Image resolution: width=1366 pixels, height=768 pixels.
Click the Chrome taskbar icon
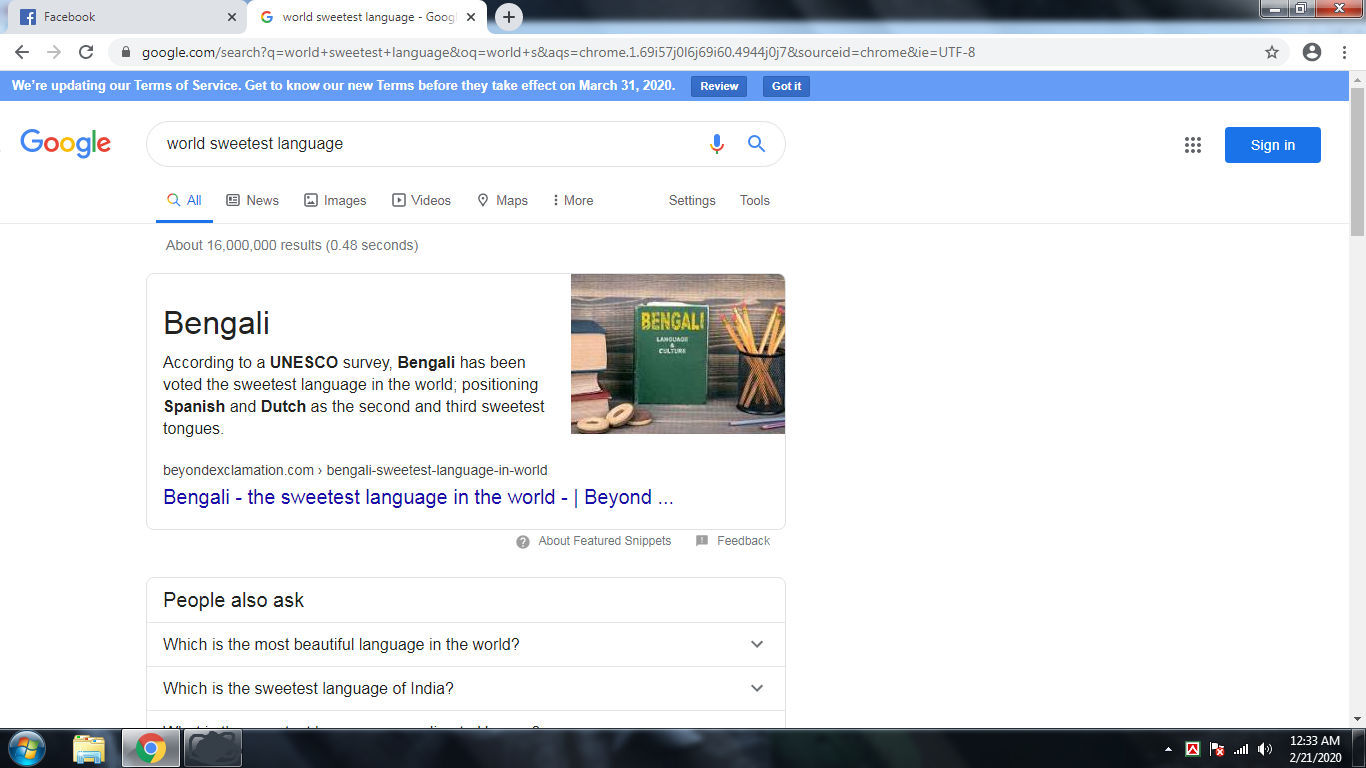(151, 748)
